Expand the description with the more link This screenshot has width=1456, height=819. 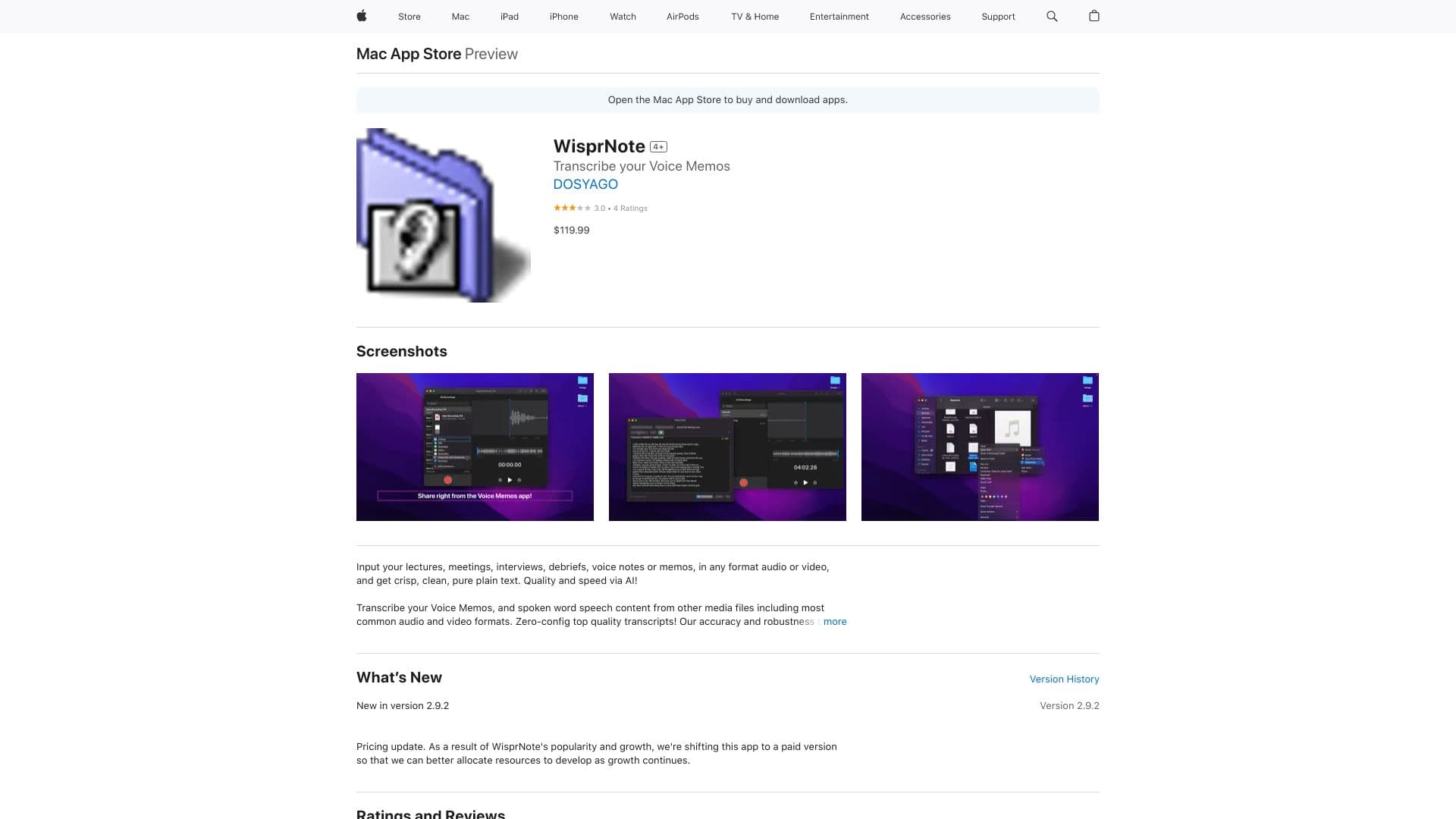point(834,621)
